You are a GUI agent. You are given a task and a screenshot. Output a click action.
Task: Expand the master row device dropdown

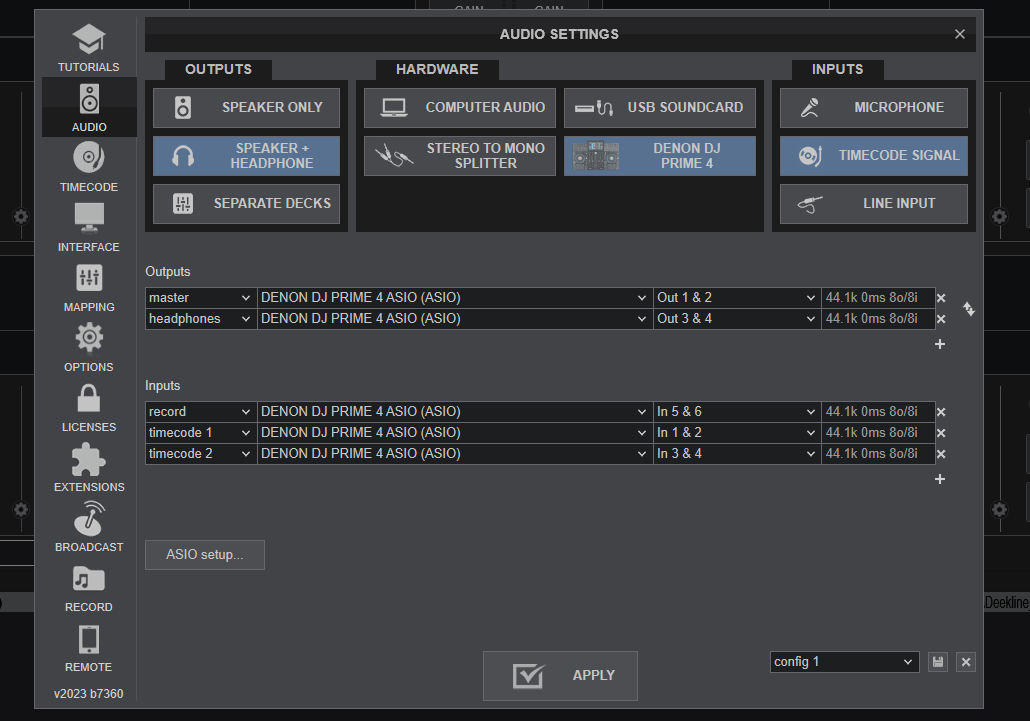pos(455,298)
